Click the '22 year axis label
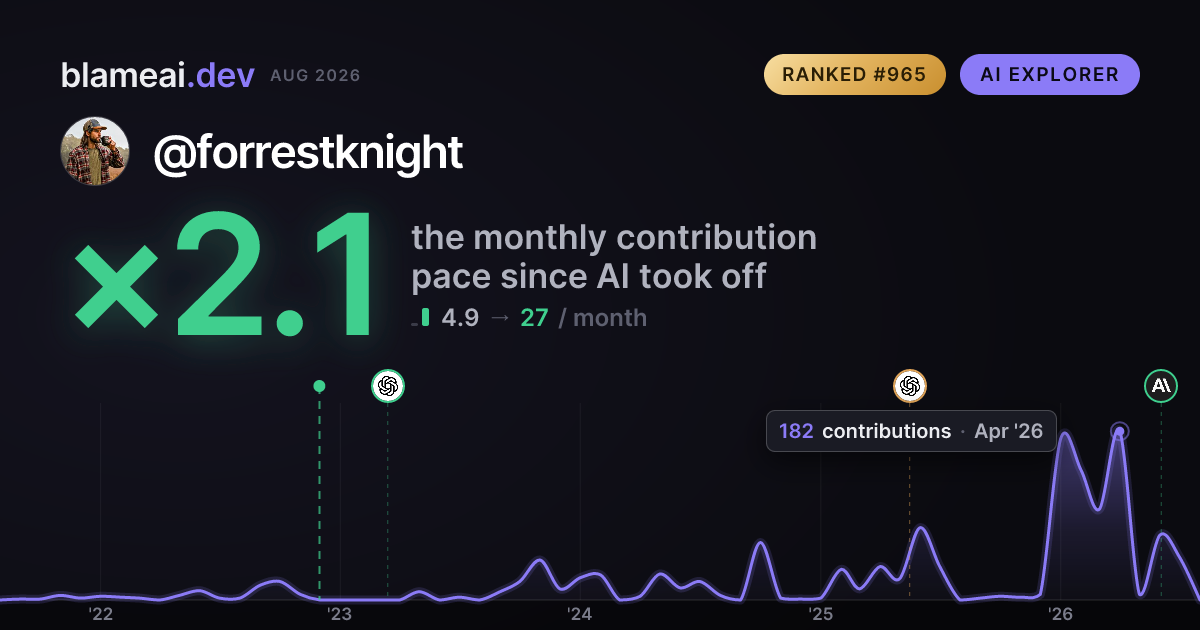 coord(100,613)
